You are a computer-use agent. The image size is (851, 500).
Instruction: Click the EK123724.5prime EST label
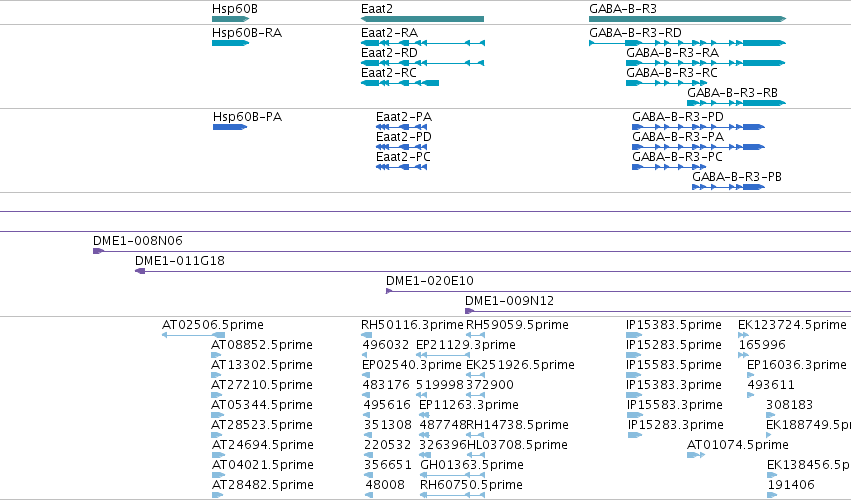coord(792,325)
